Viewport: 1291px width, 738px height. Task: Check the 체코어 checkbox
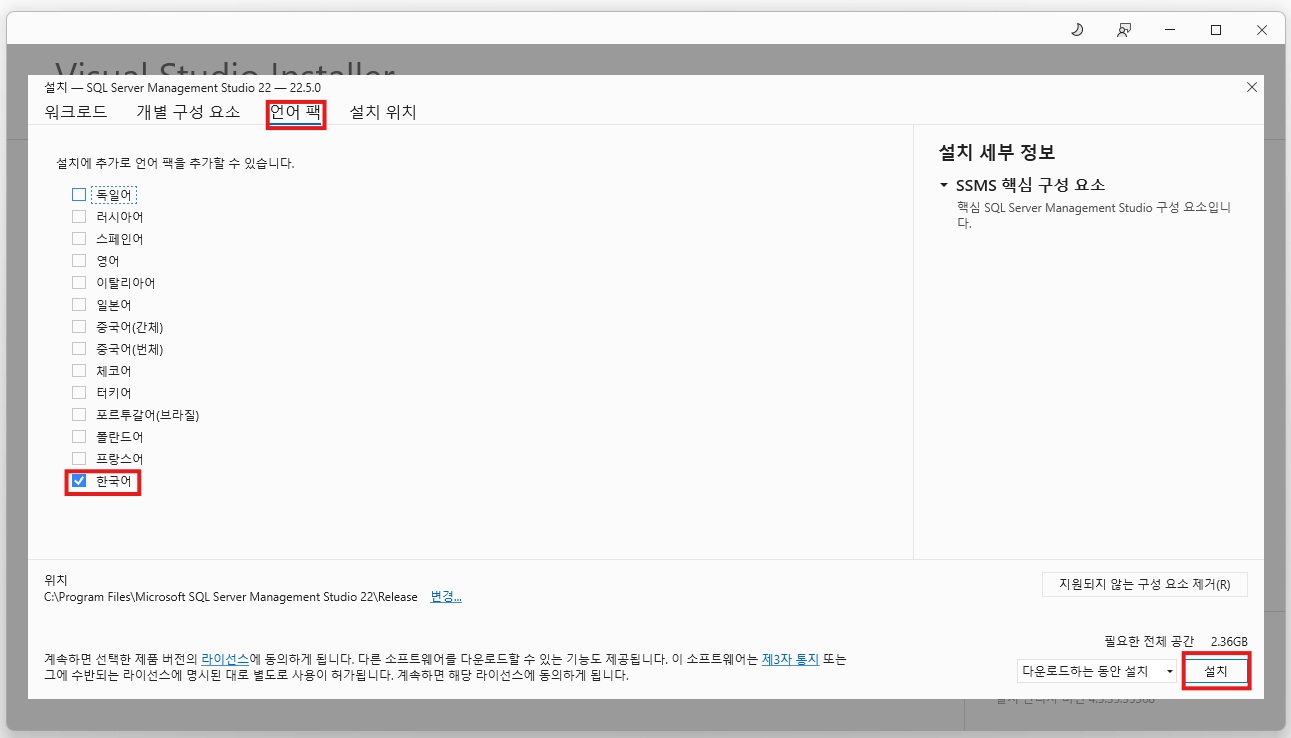79,371
